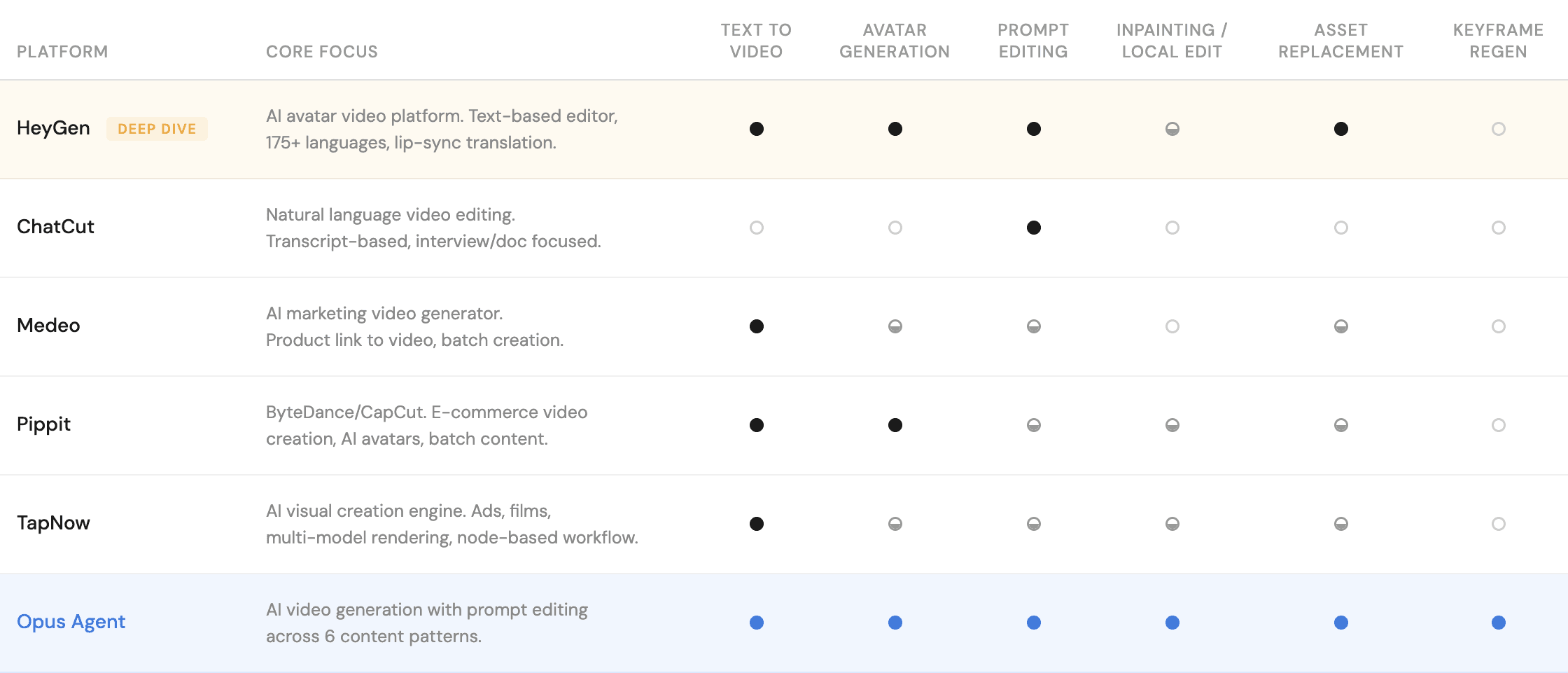Image resolution: width=1568 pixels, height=673 pixels.
Task: Click Opus Agent's blue Keyframe Regen dot
Action: click(x=1498, y=623)
